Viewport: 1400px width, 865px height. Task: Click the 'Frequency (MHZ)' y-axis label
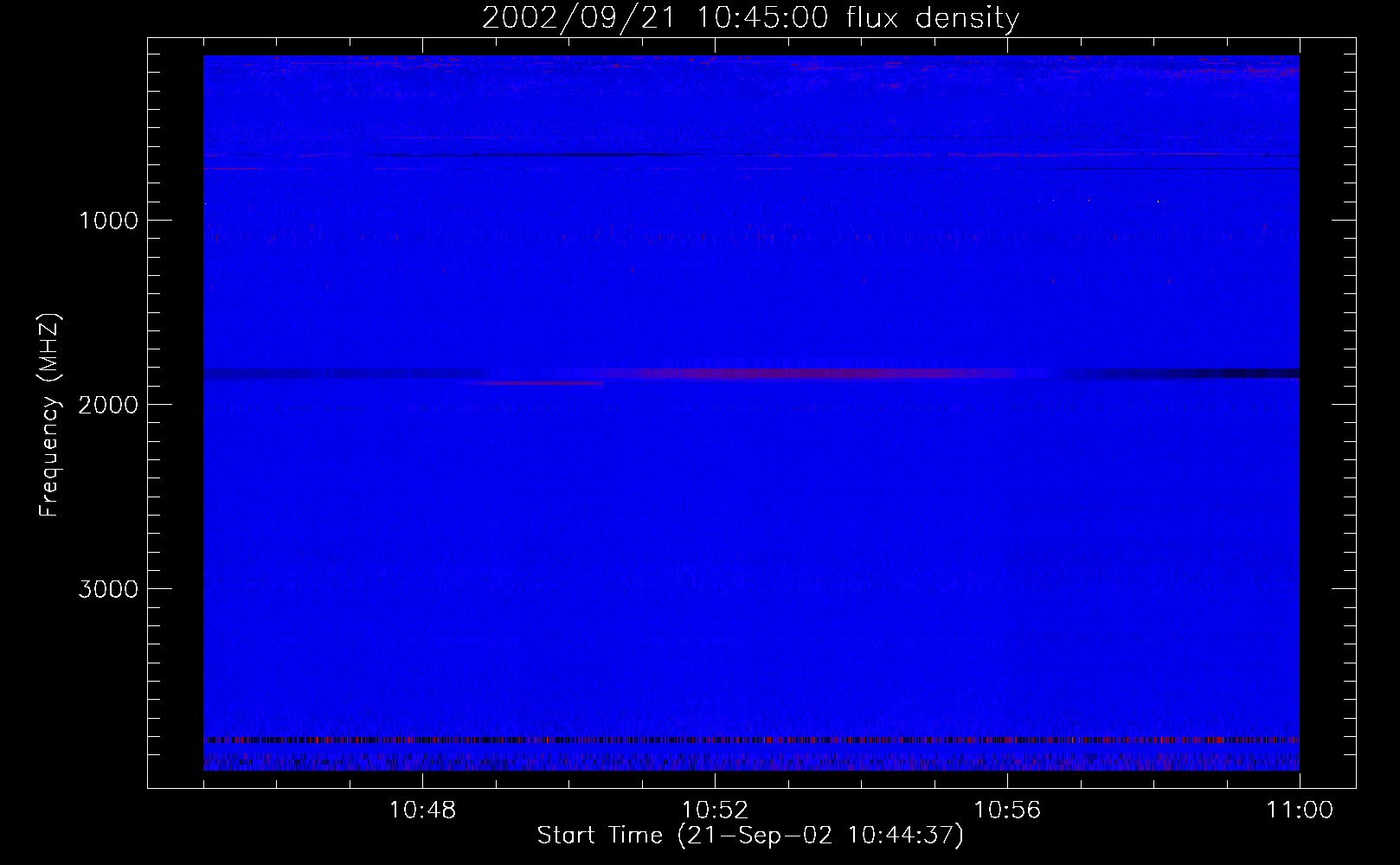coord(49,415)
